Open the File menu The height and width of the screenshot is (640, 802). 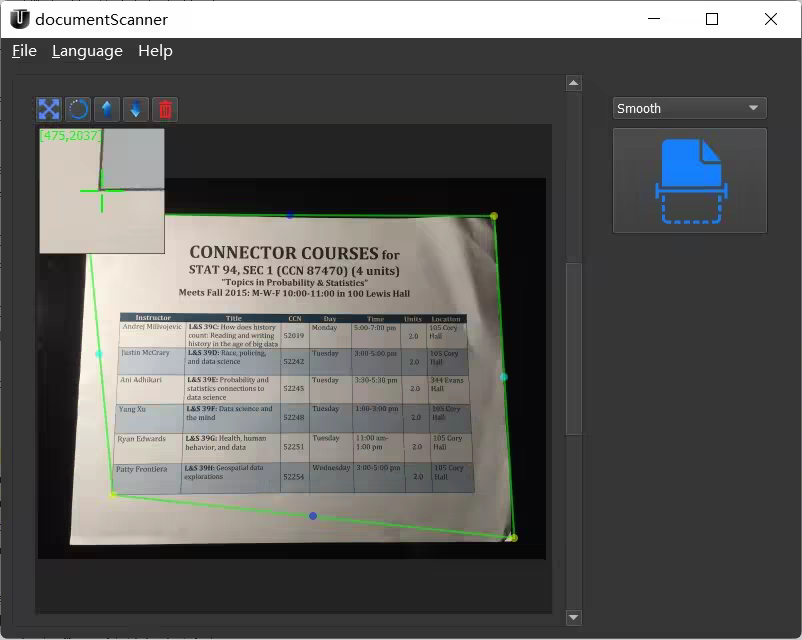[x=24, y=51]
